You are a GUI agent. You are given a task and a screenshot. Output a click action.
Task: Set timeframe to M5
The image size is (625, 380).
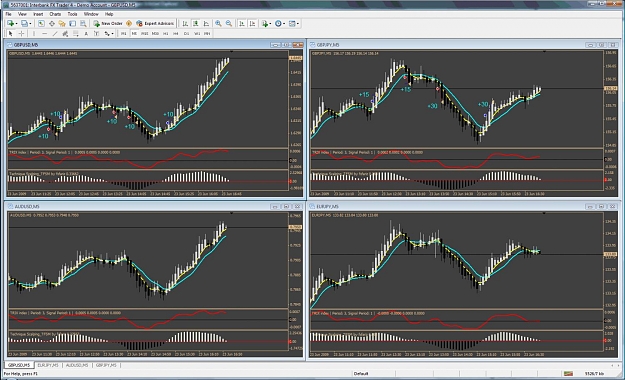coord(134,34)
